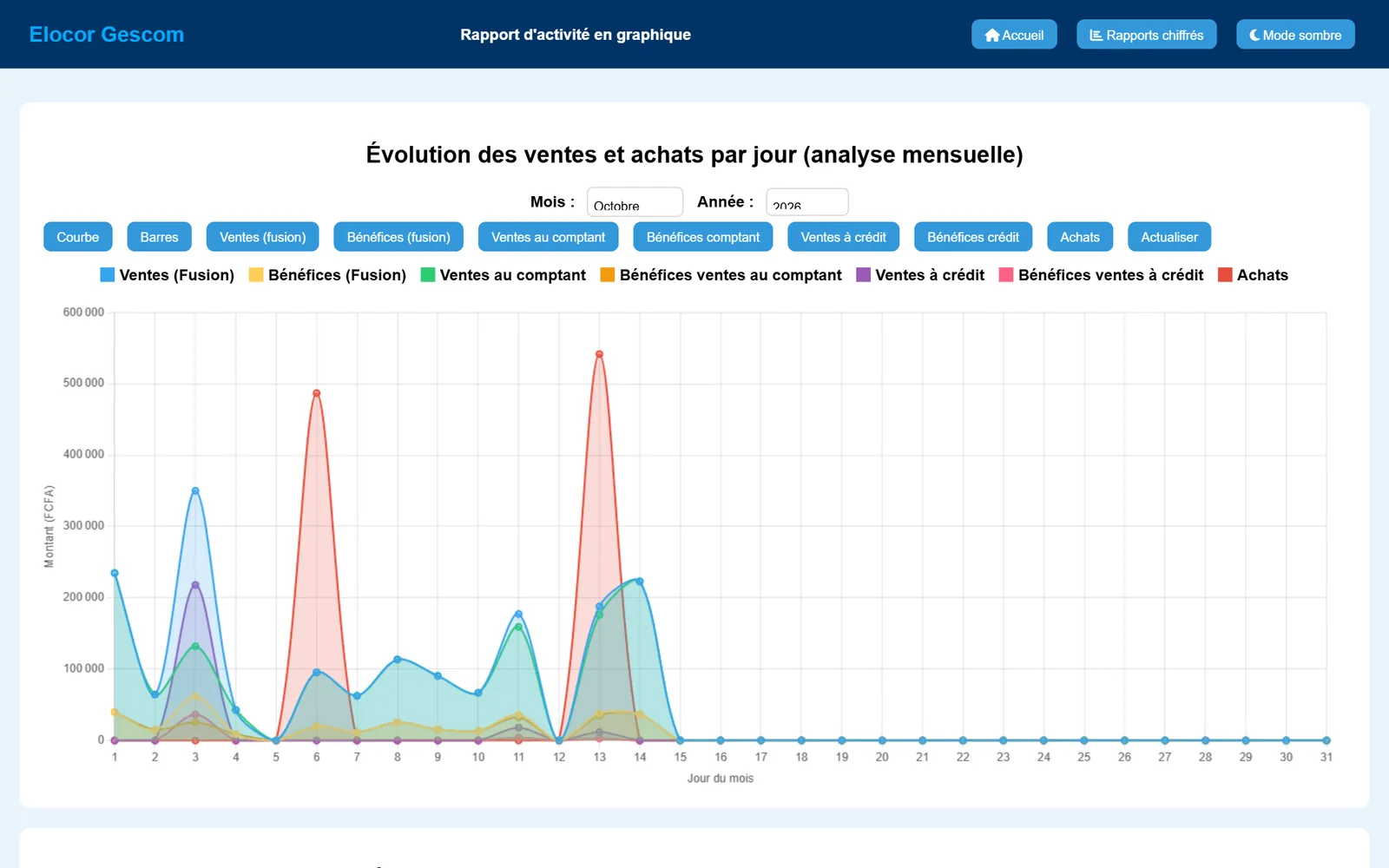This screenshot has height=868, width=1389.
Task: Click Ventes fusion point on day 3
Action: click(x=195, y=491)
